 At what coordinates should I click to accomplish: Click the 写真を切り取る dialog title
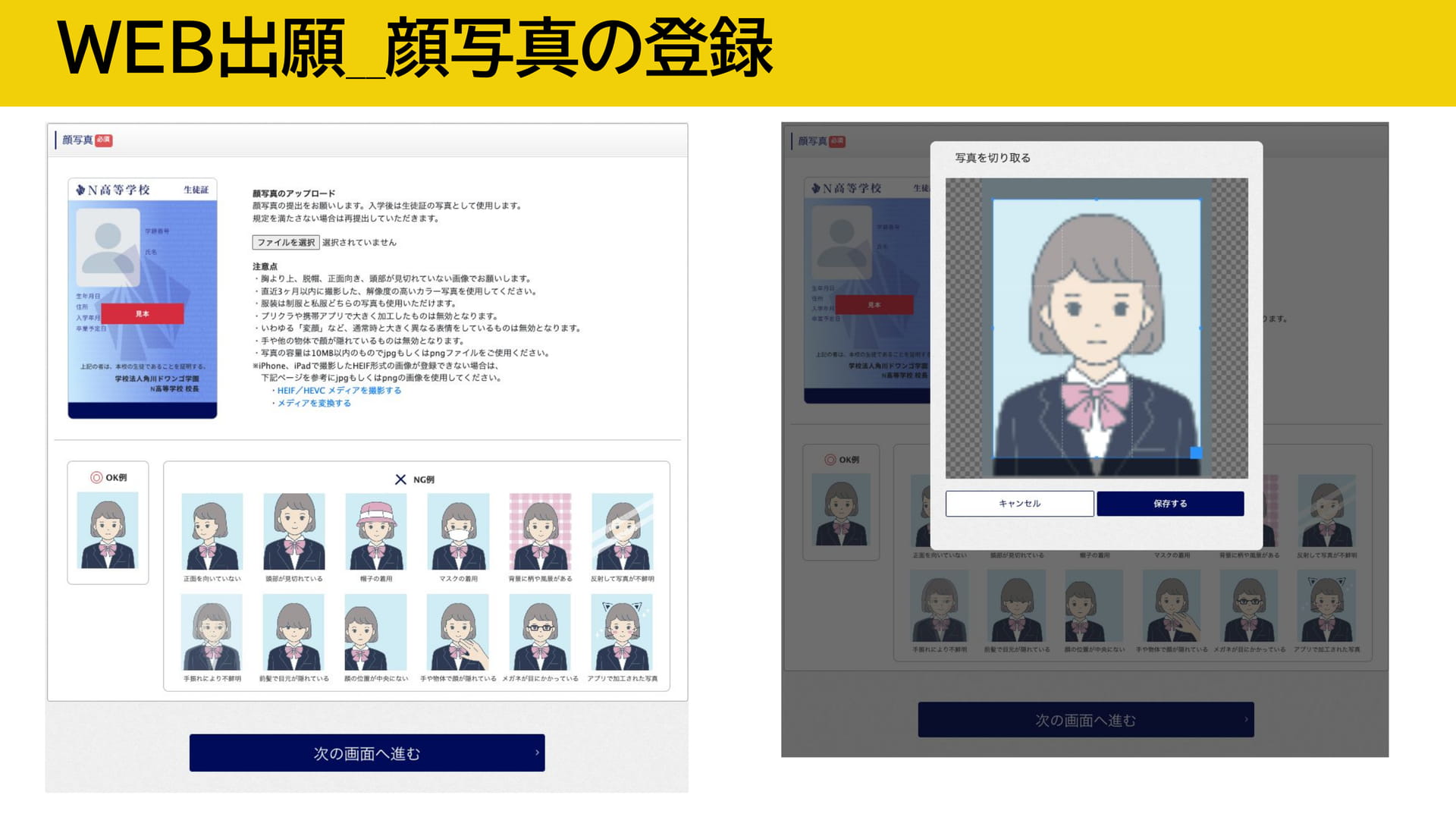point(993,158)
